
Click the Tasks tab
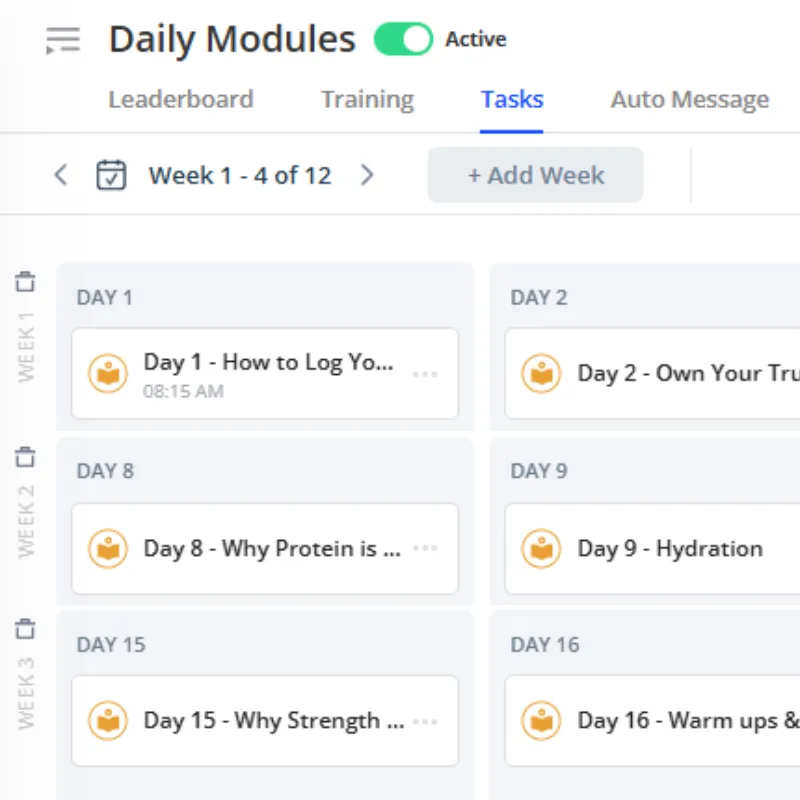coord(512,99)
